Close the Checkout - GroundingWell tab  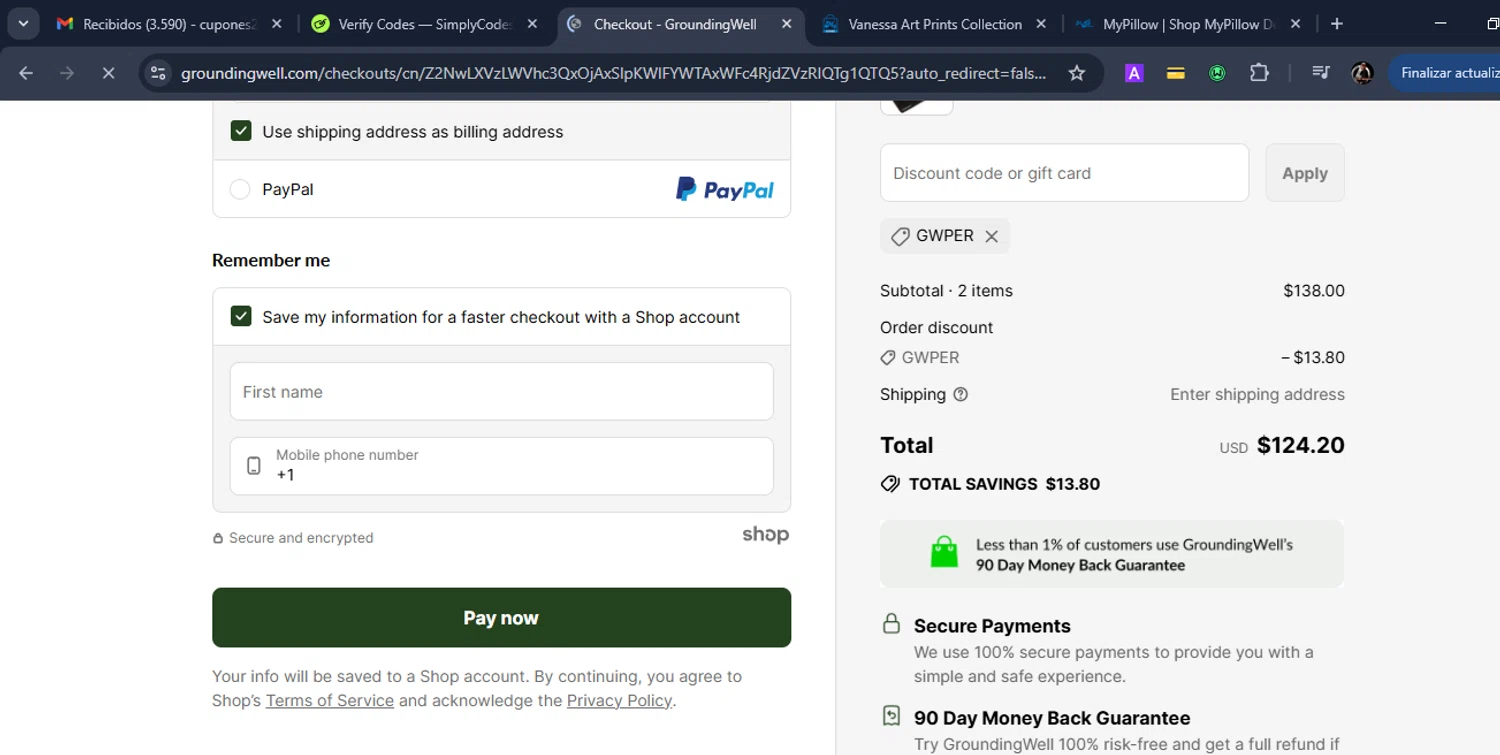coord(787,24)
